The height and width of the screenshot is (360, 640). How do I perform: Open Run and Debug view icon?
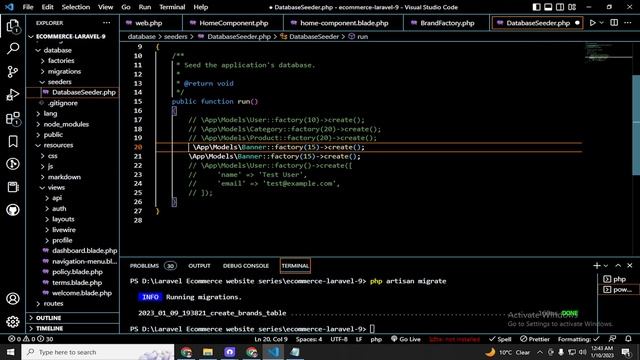coord(13,95)
